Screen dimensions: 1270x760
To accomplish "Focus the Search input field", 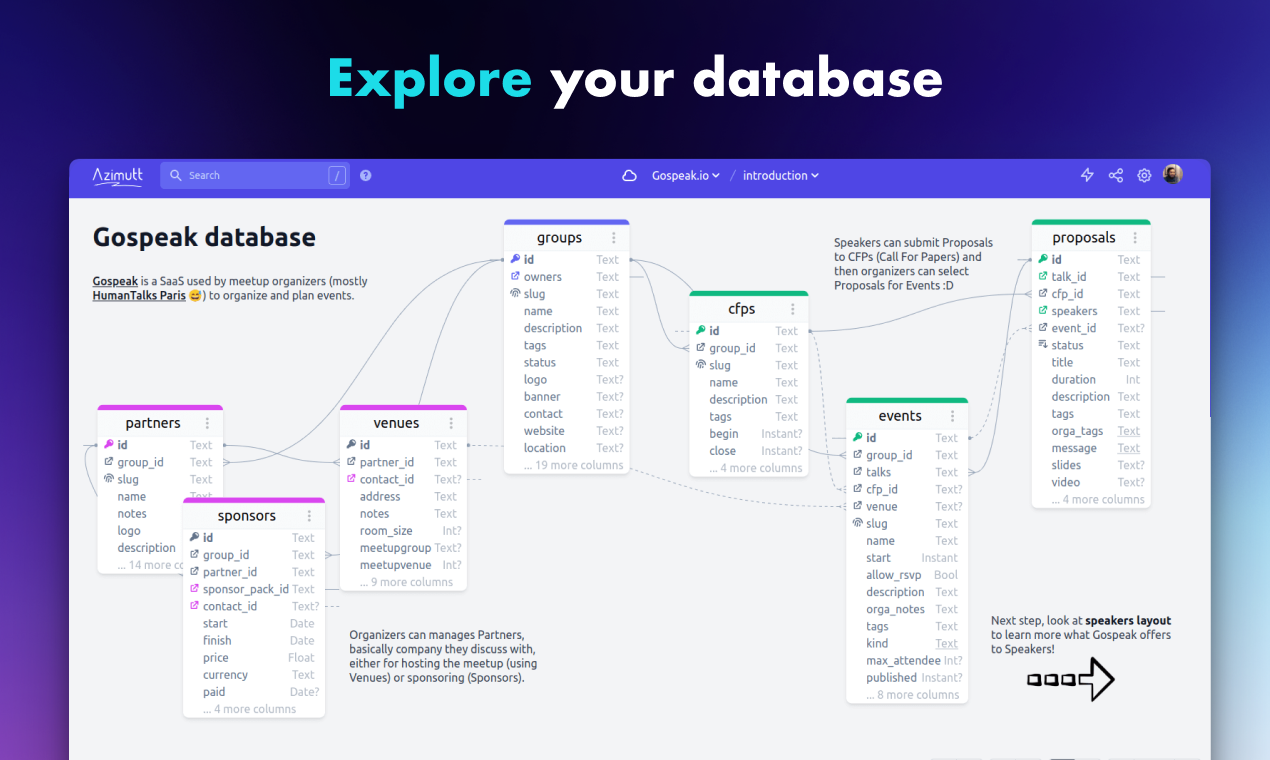I will pyautogui.click(x=255, y=176).
